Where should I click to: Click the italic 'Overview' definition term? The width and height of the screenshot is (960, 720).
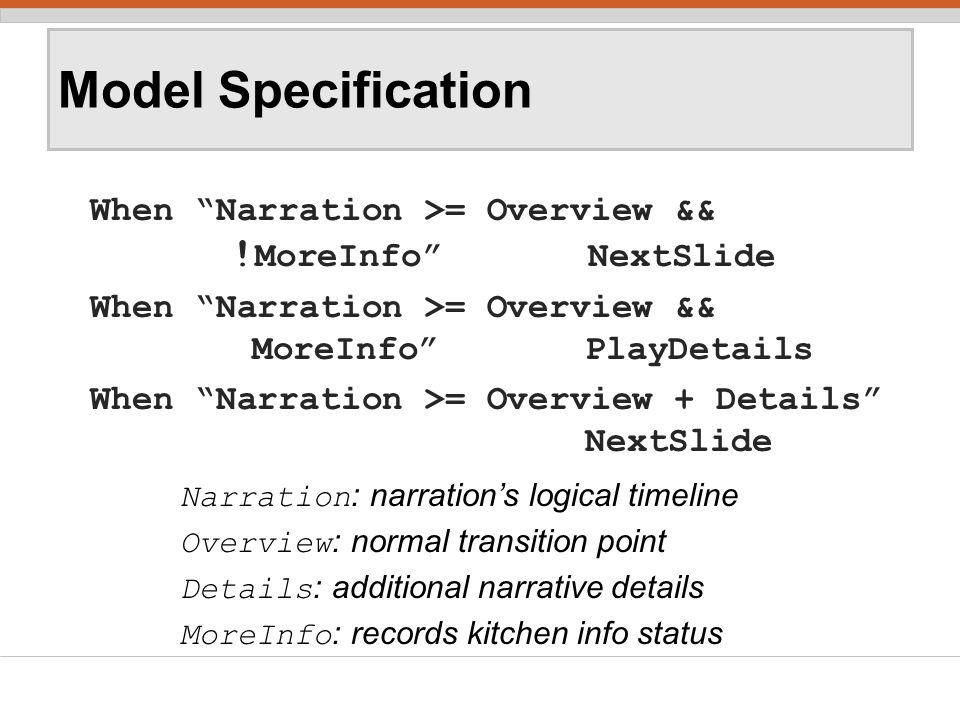coord(257,542)
